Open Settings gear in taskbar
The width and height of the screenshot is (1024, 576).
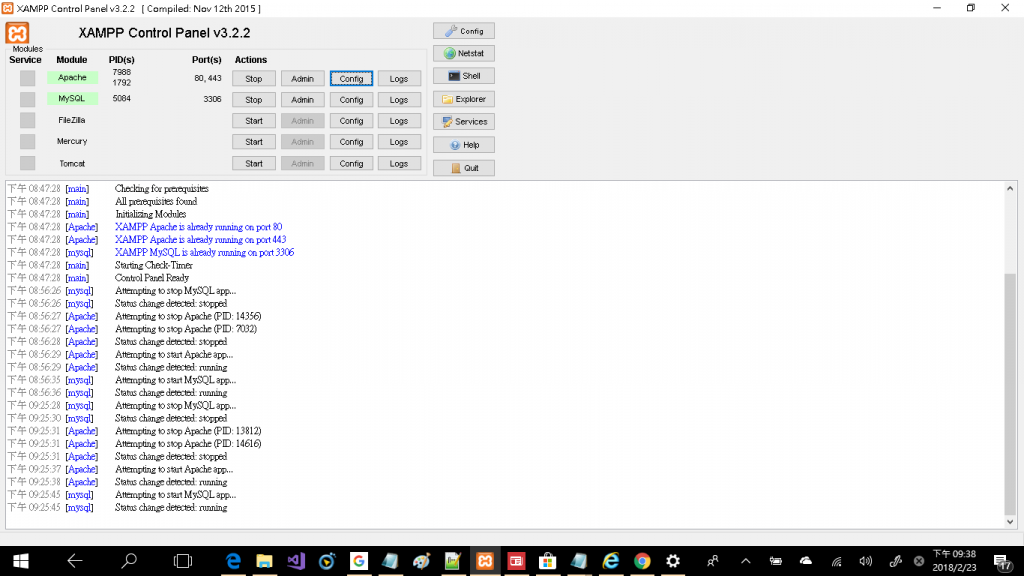point(673,561)
